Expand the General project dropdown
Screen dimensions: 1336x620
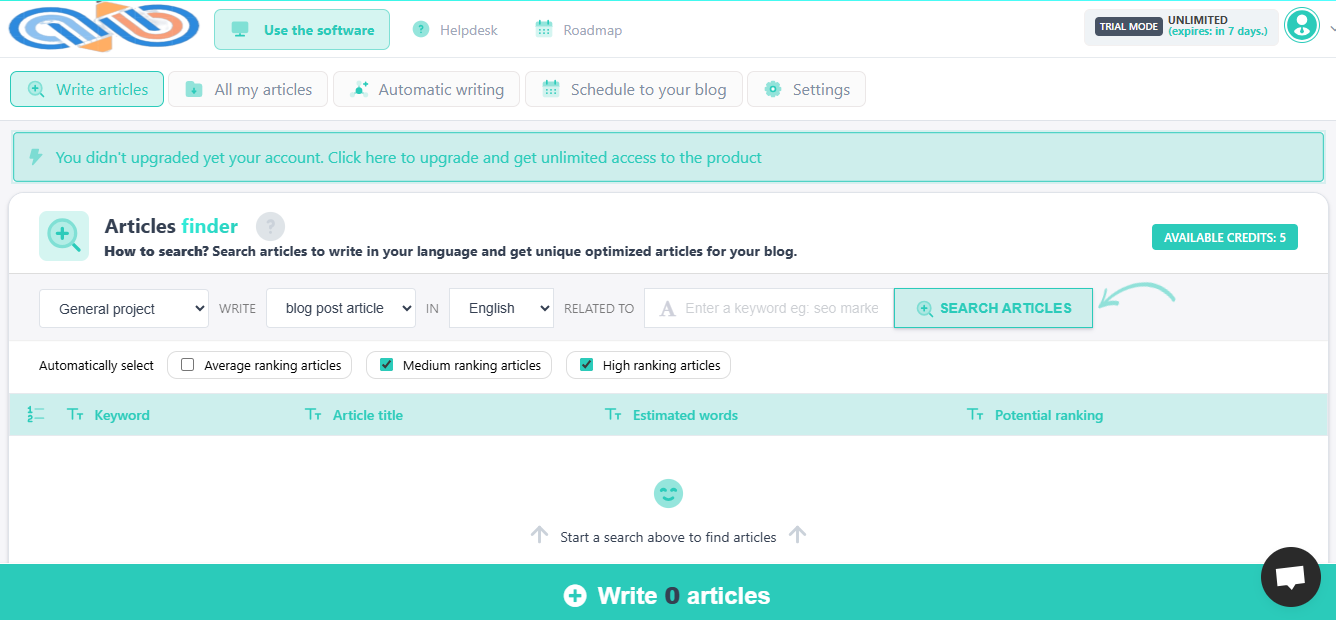[x=124, y=309]
